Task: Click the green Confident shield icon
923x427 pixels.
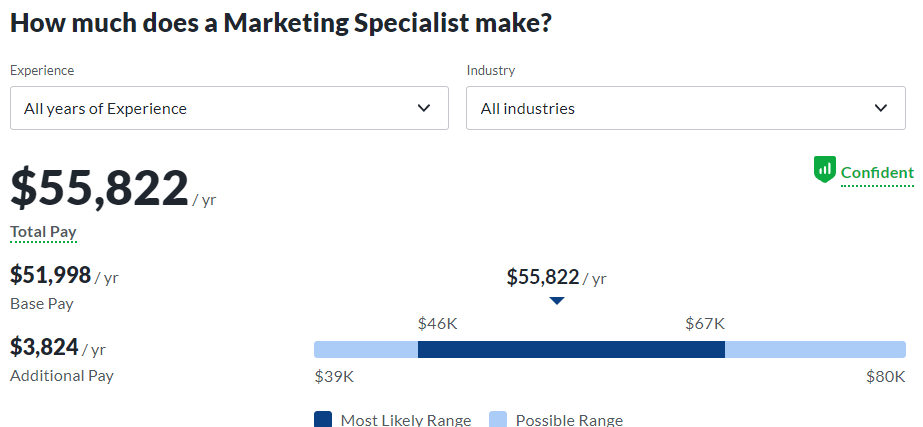Action: click(825, 170)
